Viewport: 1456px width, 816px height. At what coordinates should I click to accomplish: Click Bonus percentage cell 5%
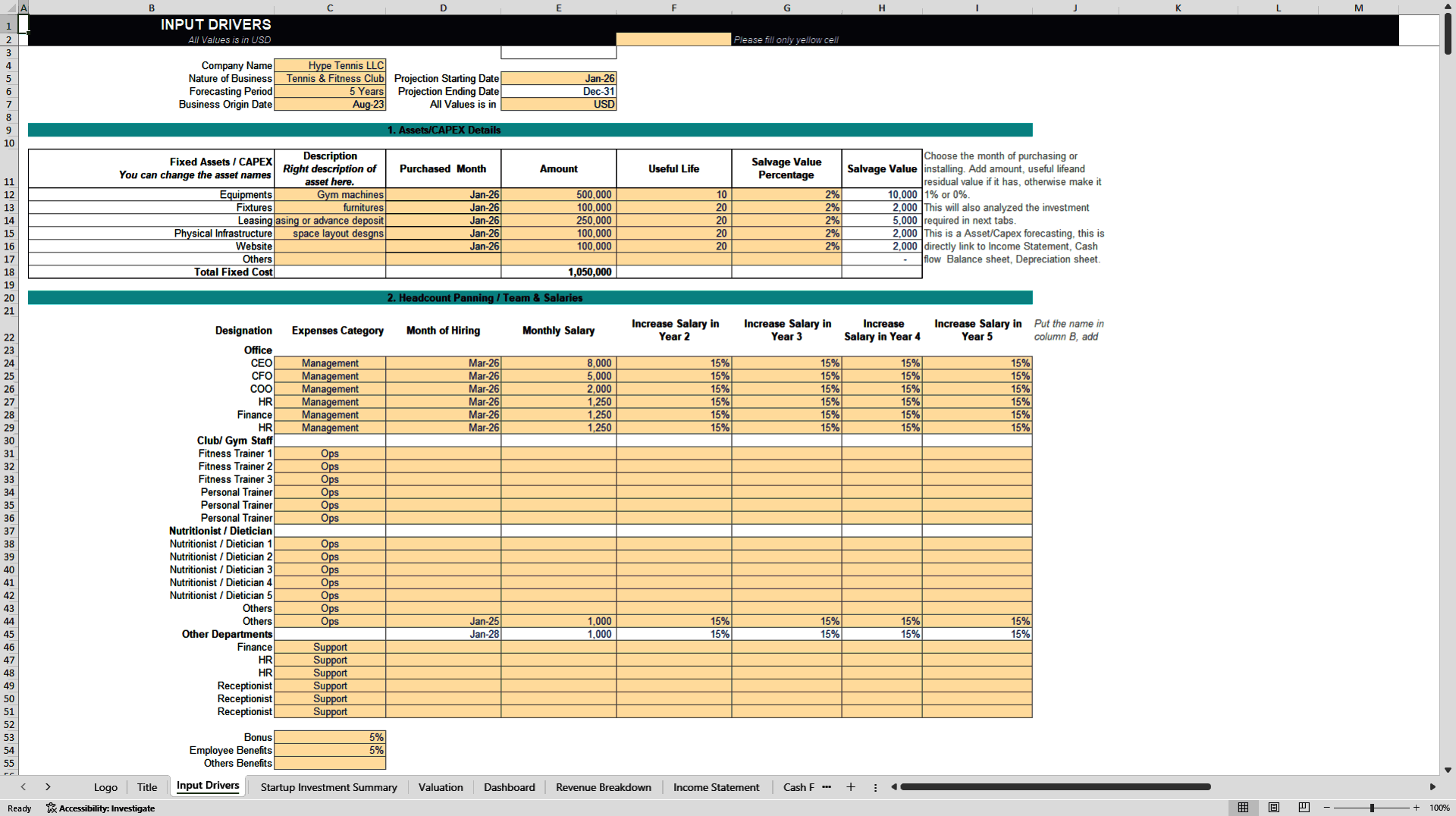(x=330, y=737)
